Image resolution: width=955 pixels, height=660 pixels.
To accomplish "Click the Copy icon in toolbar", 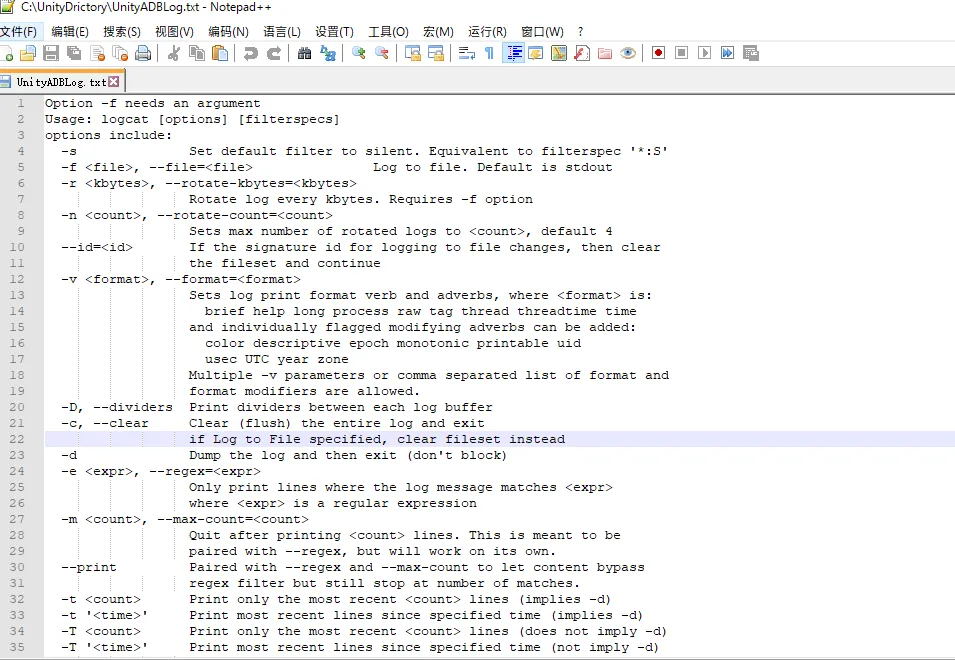I will pyautogui.click(x=197, y=54).
